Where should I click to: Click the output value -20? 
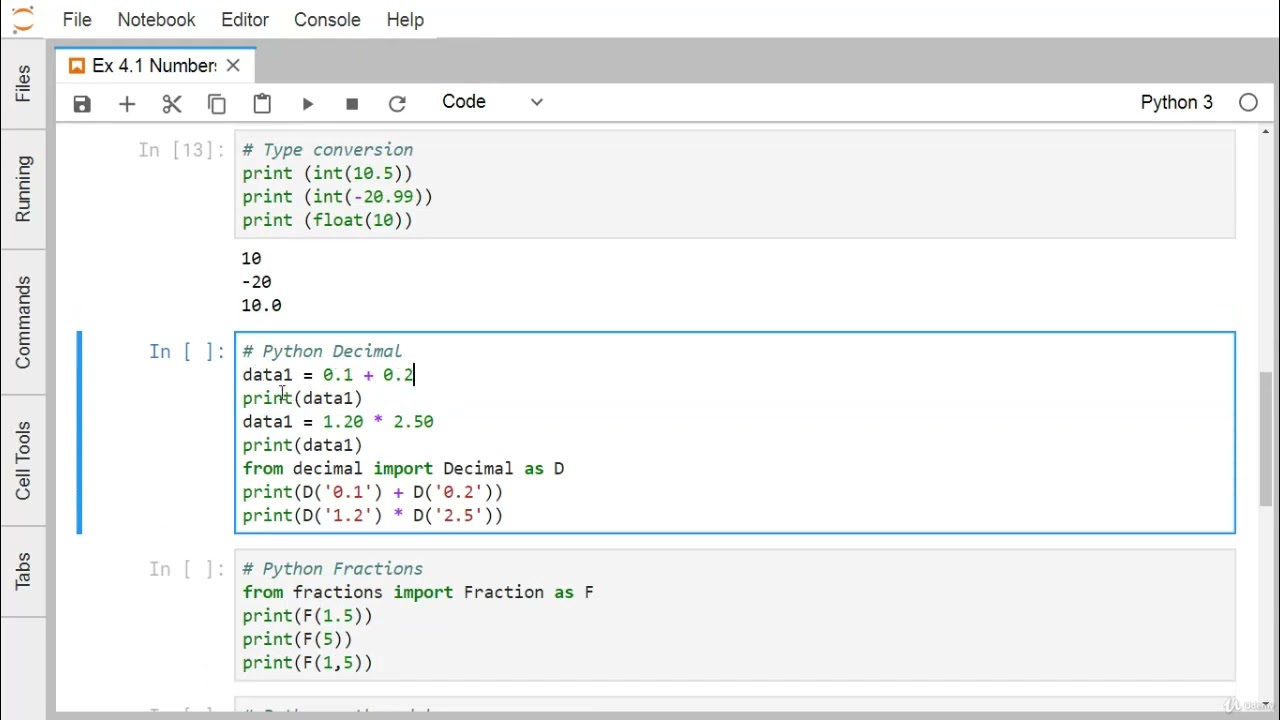tap(256, 282)
